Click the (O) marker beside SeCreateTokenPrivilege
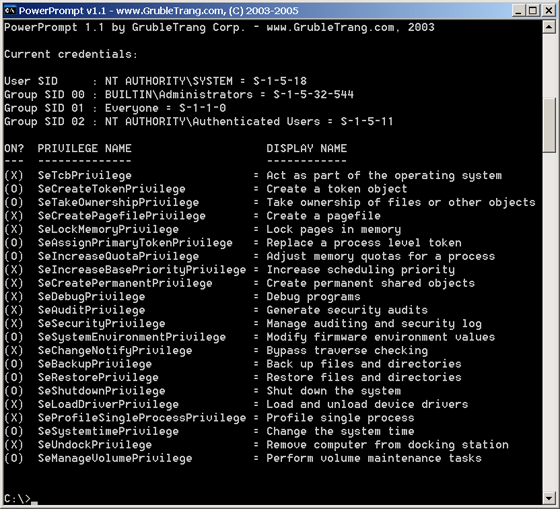The width and height of the screenshot is (560, 509). pyautogui.click(x=14, y=189)
